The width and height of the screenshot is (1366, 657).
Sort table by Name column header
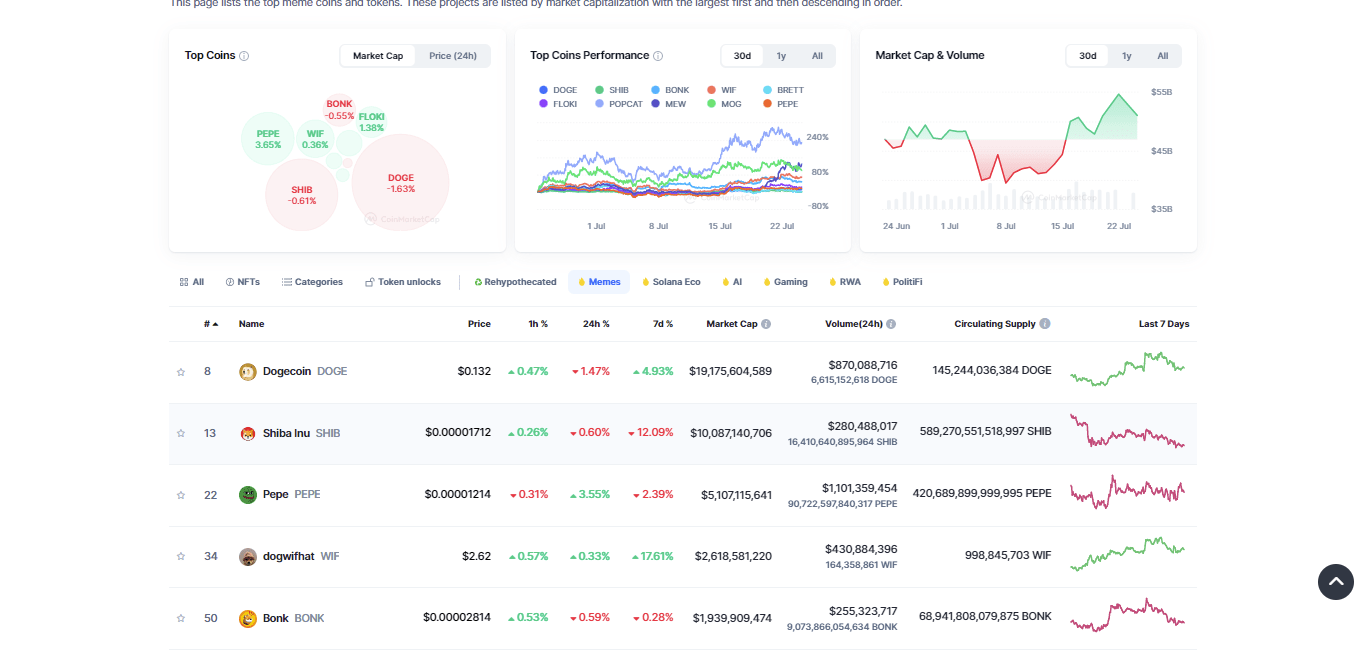(252, 324)
